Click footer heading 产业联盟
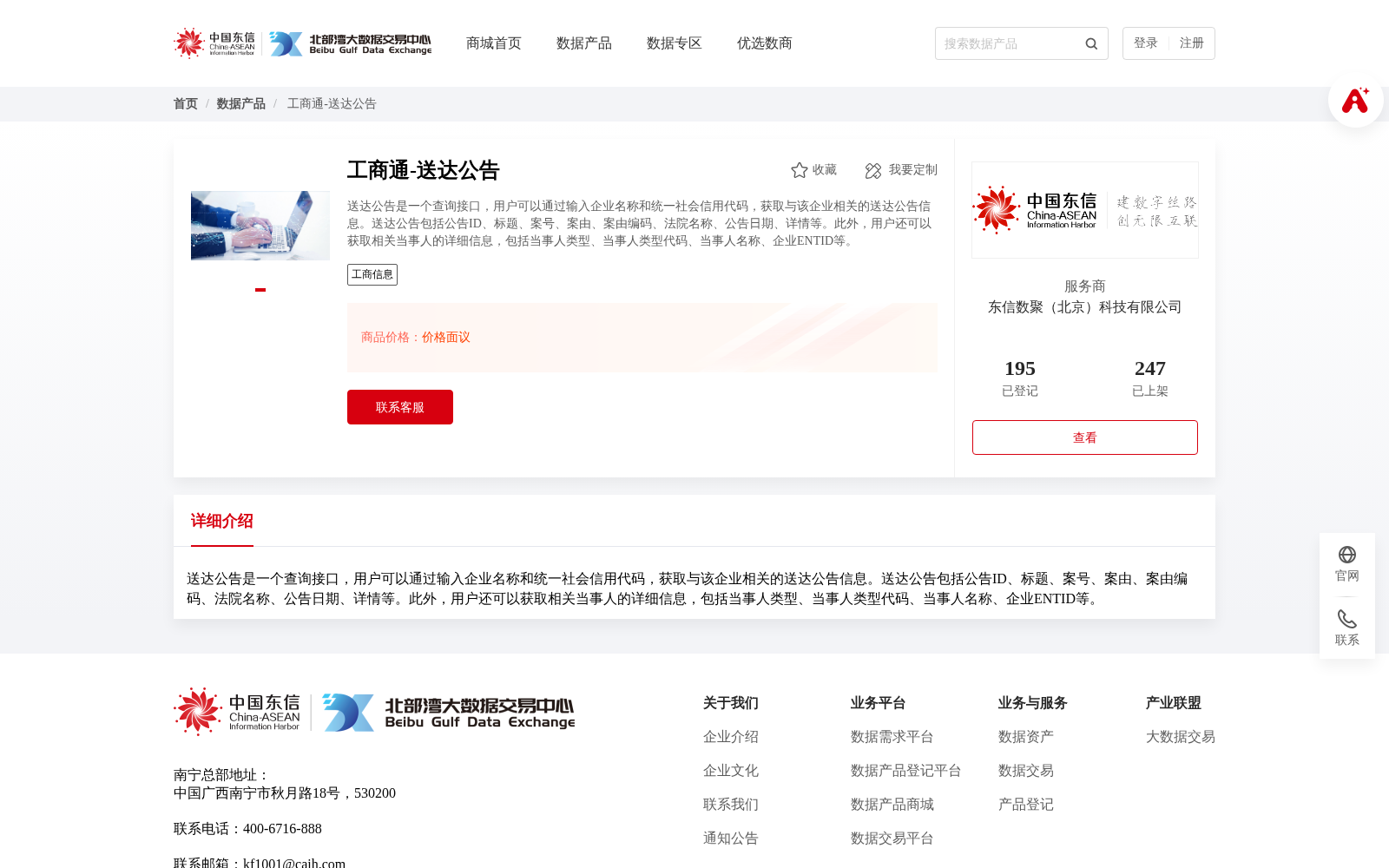Viewport: 1389px width, 868px height. [x=1174, y=703]
